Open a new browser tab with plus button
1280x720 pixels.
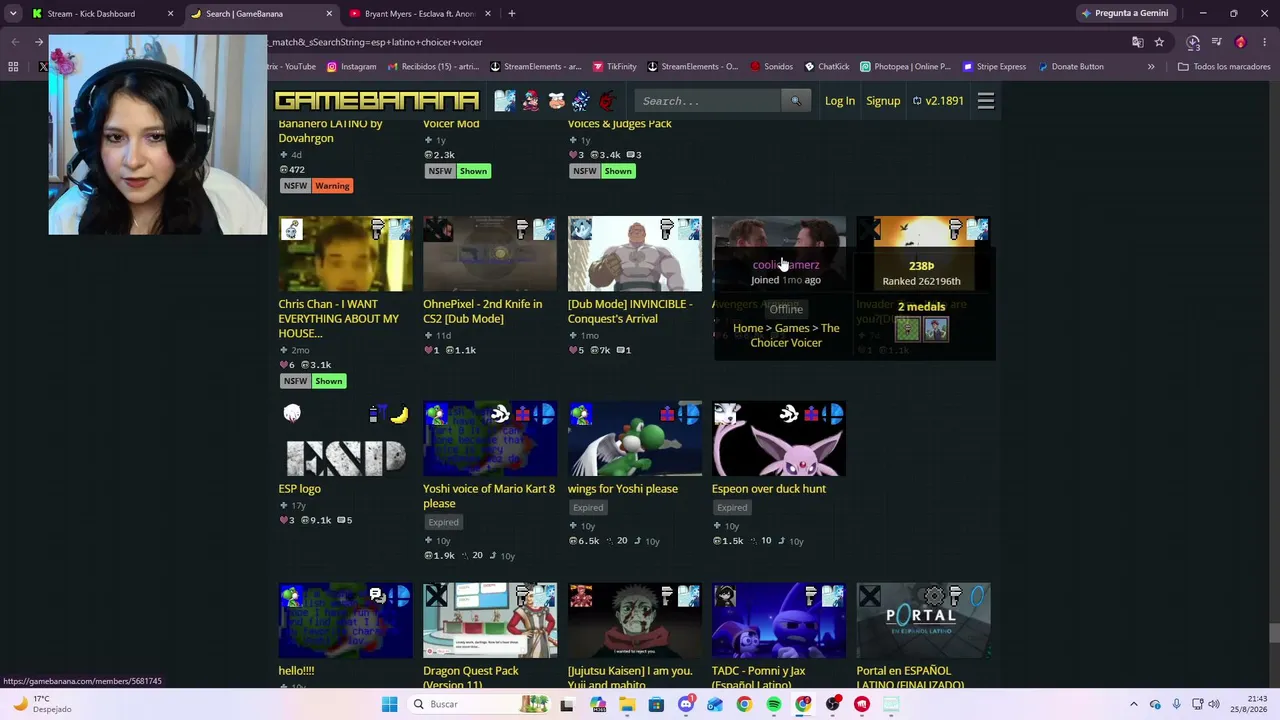[511, 14]
